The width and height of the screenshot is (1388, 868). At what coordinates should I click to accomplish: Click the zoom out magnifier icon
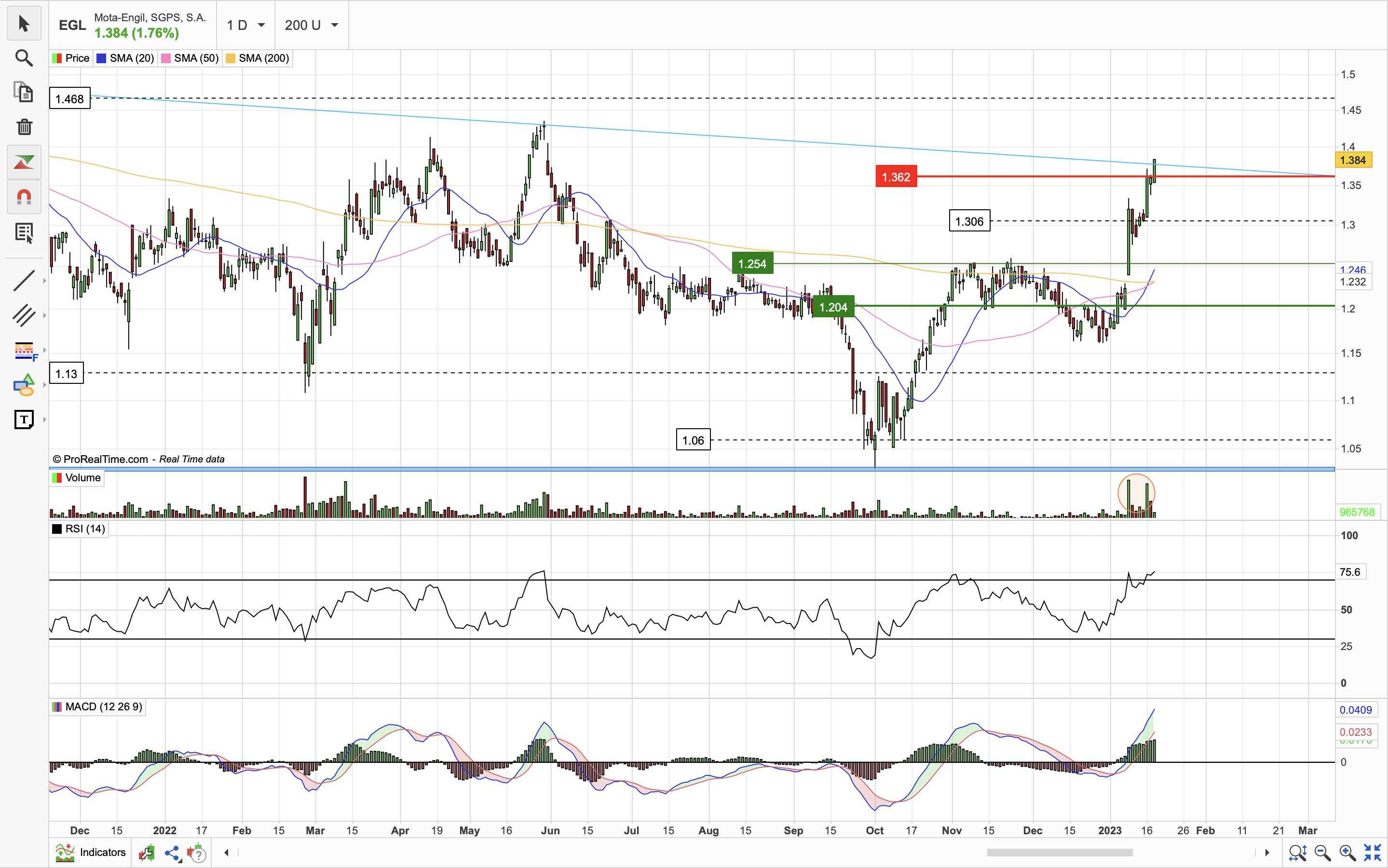tap(1322, 853)
